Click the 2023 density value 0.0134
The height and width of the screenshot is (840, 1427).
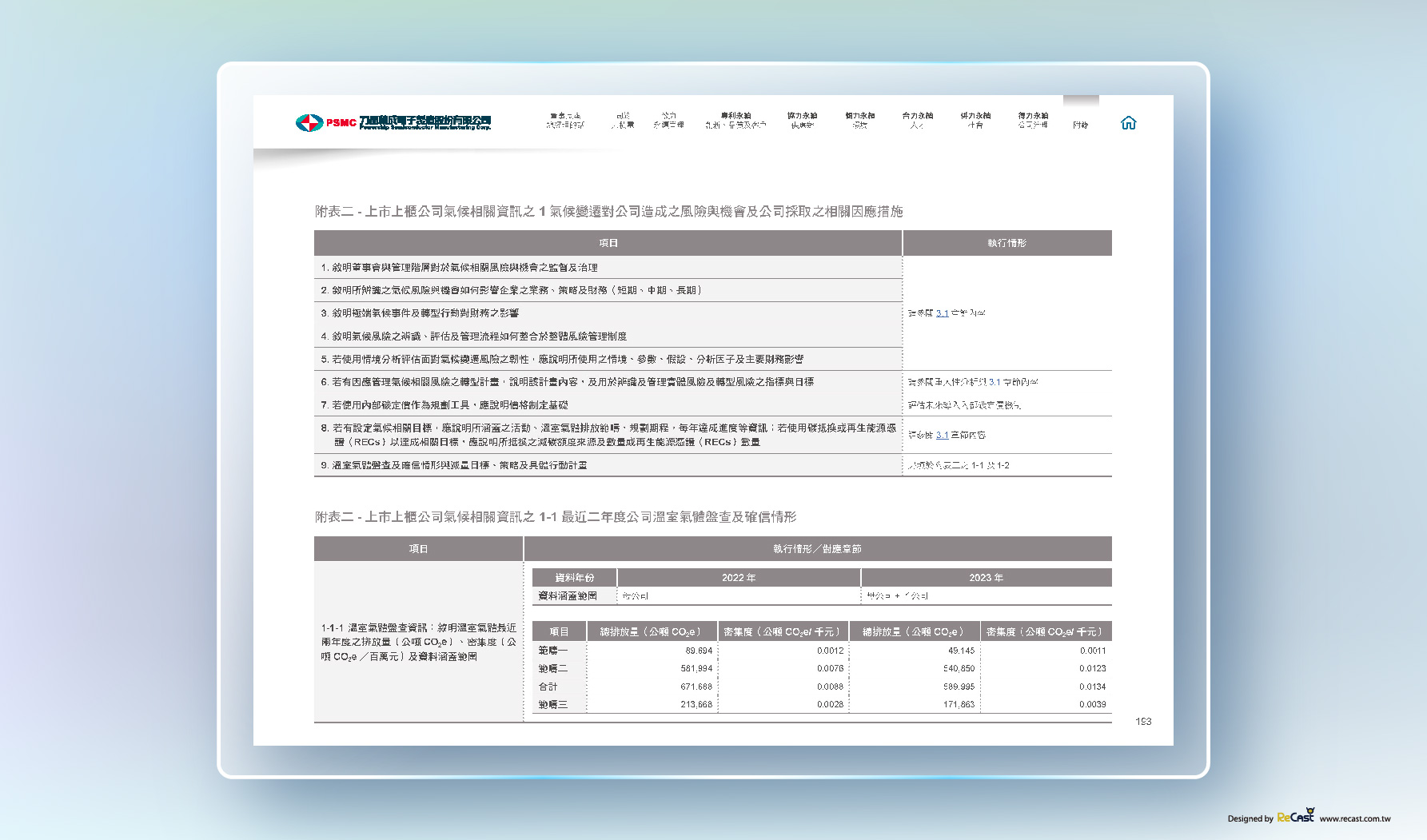coord(1092,687)
